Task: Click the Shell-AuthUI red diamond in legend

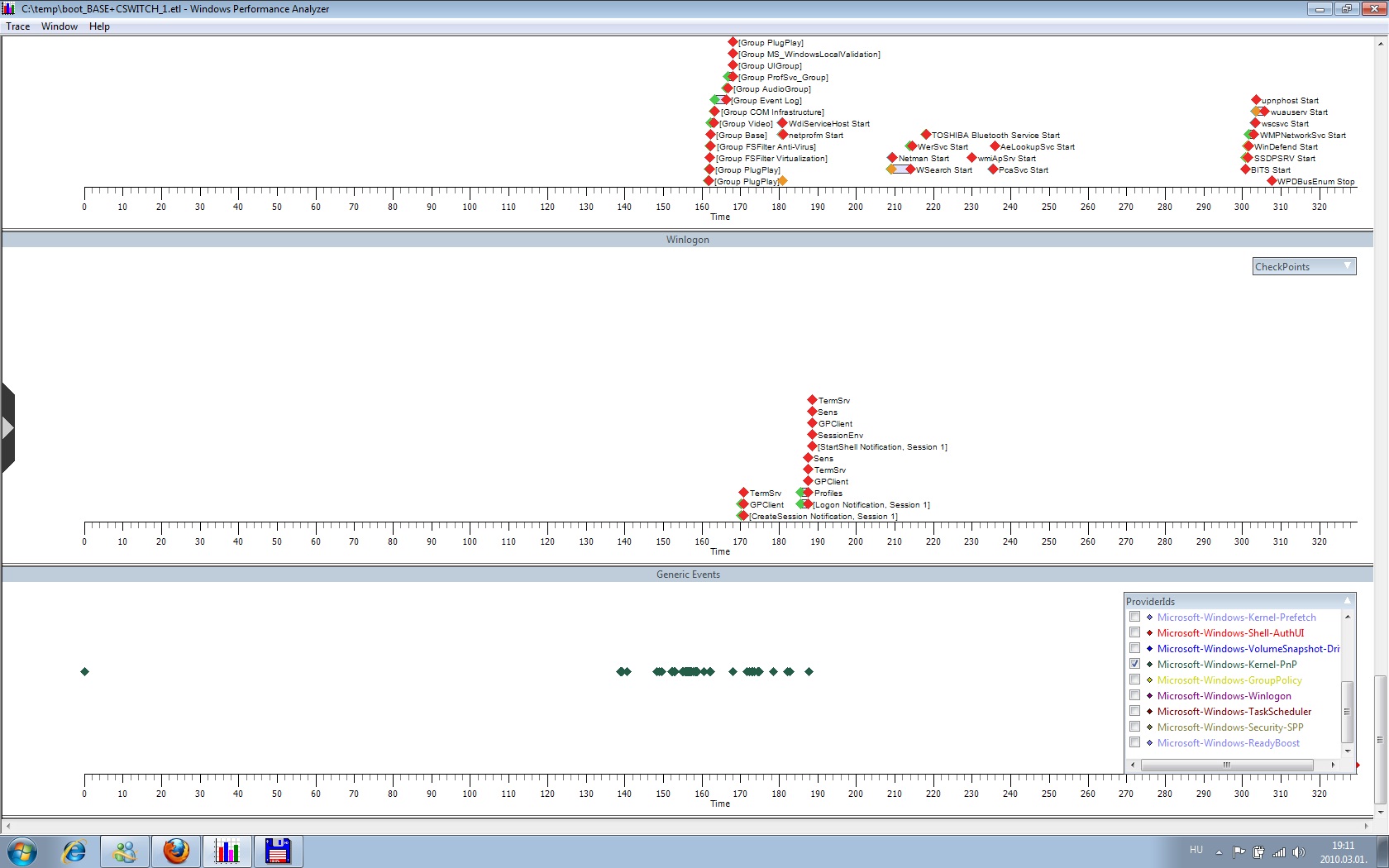Action: [1149, 632]
